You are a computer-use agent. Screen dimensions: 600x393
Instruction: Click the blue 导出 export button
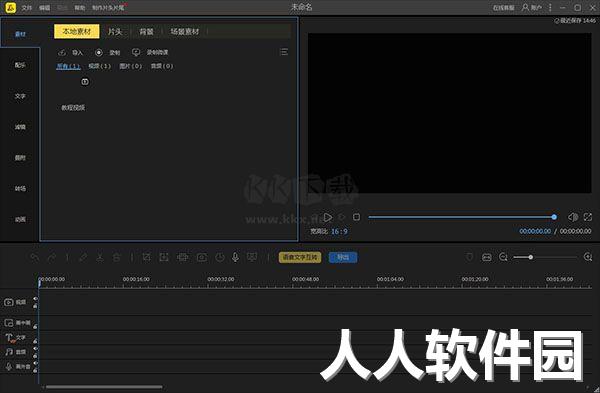tap(343, 257)
